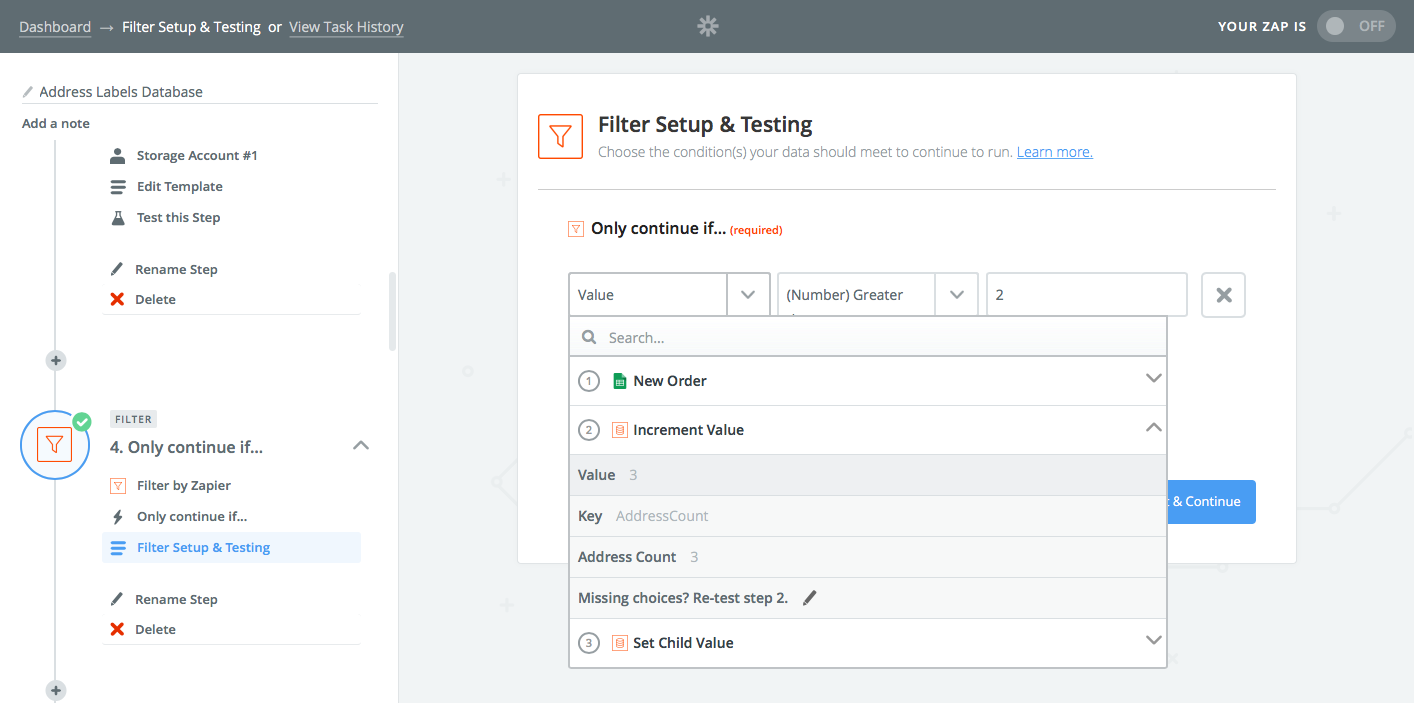The image size is (1414, 703).
Task: Remove the filter rule with X button
Action: (1223, 295)
